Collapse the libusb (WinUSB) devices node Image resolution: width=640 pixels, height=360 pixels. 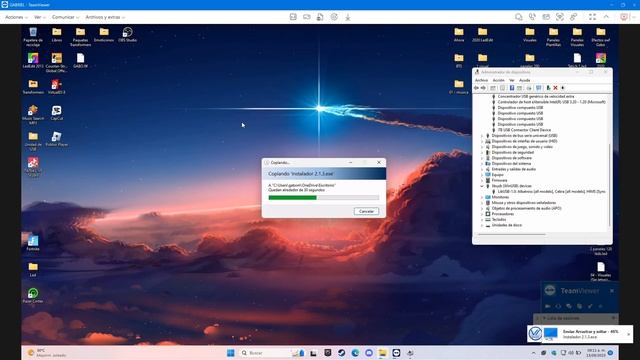coord(482,186)
